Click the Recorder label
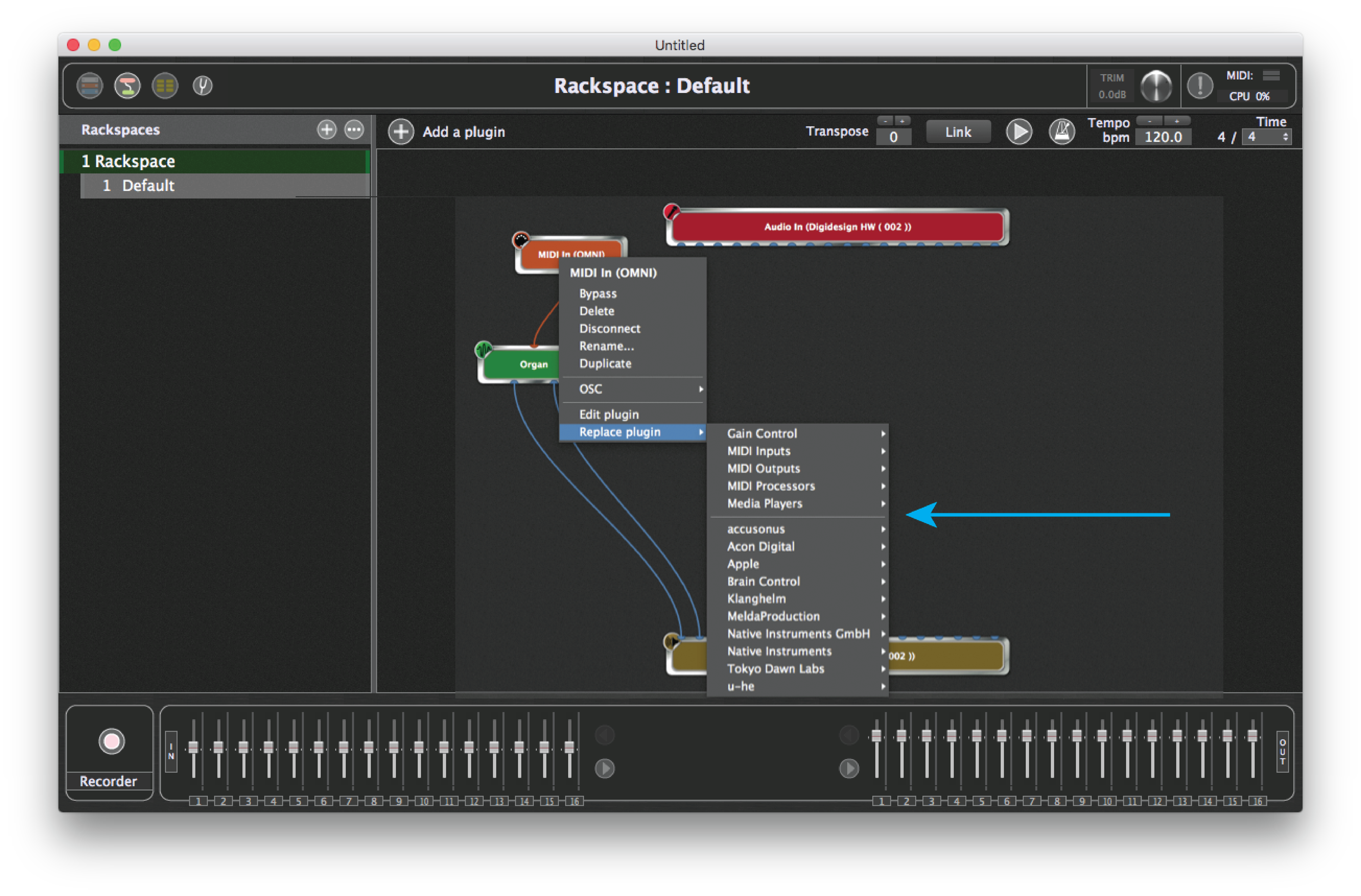1361x896 pixels. point(108,781)
